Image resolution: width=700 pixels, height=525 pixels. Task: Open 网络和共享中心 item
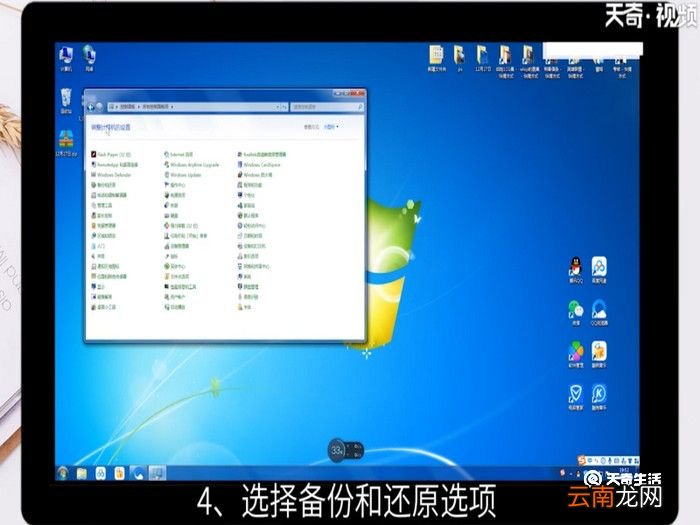[x=253, y=267]
